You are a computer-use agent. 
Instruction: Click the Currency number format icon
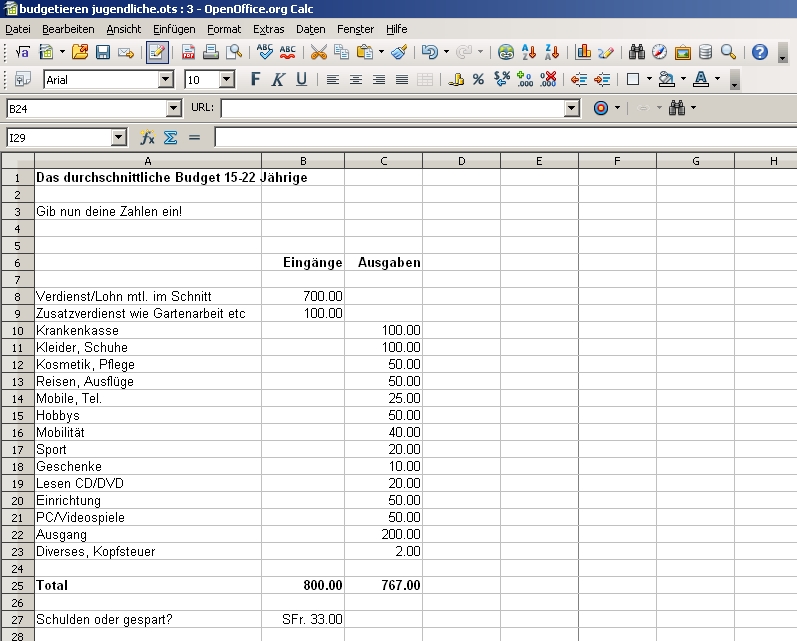(x=456, y=79)
